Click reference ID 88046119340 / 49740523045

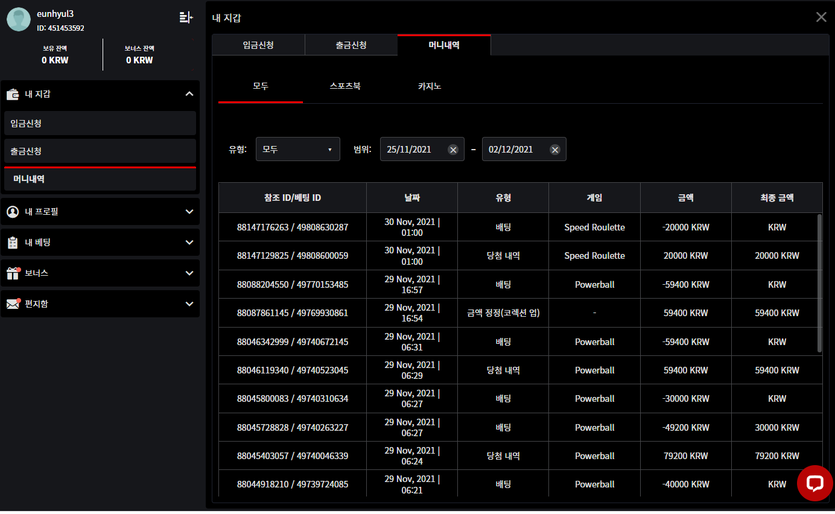click(292, 371)
